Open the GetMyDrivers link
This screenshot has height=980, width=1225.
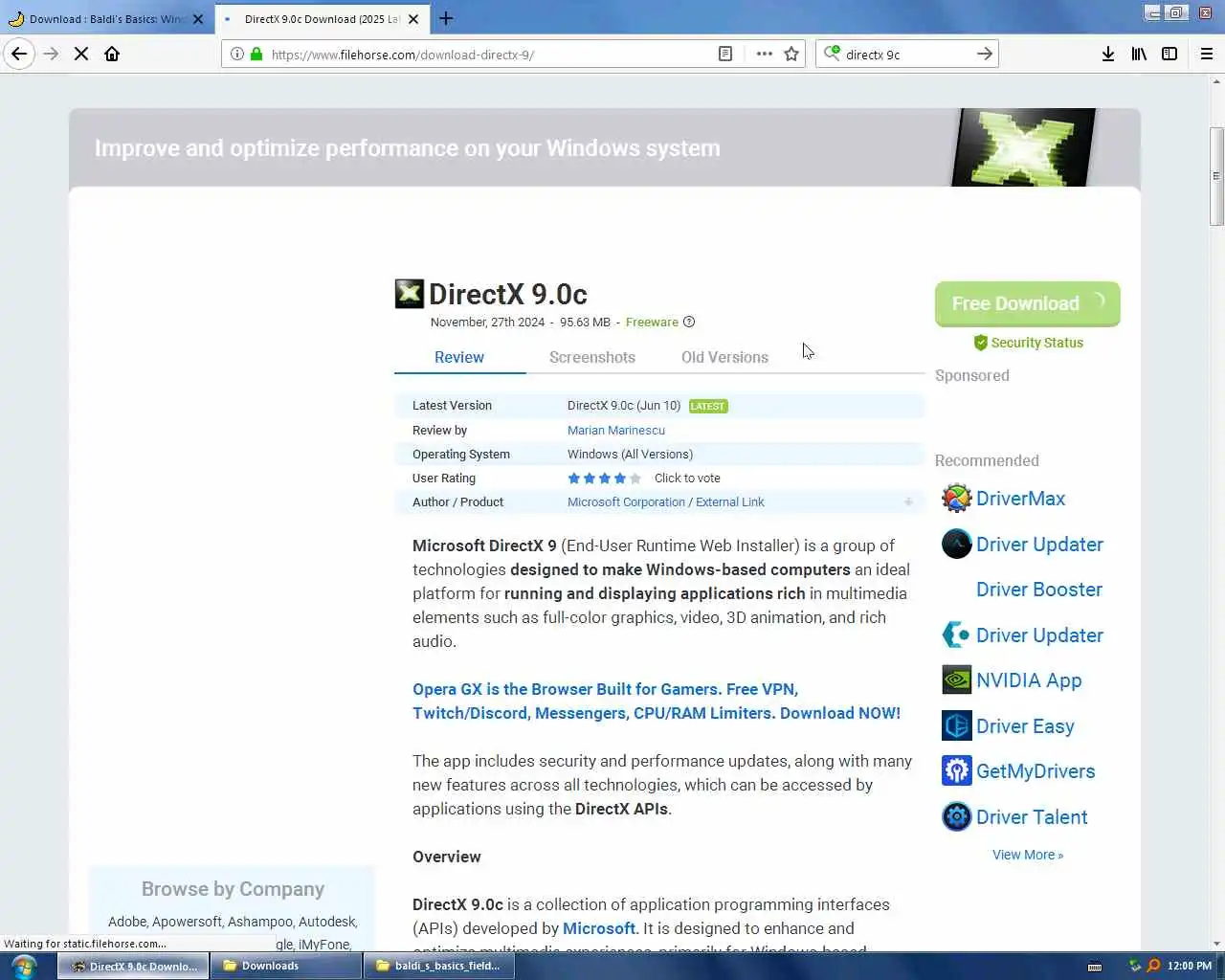(1036, 771)
